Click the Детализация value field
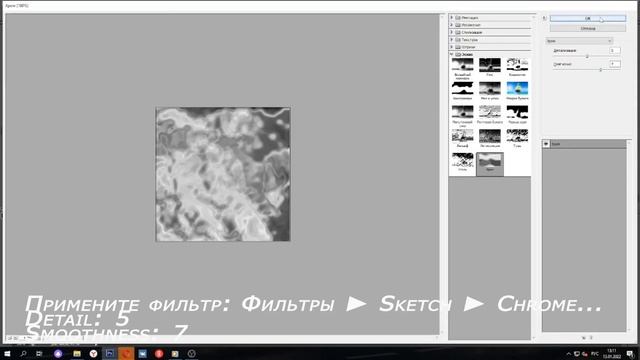 point(615,50)
